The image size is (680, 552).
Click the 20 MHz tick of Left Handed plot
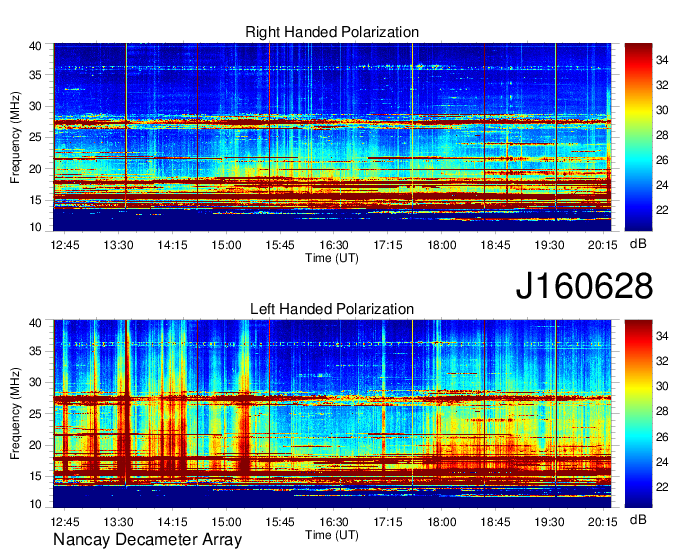pyautogui.click(x=36, y=445)
